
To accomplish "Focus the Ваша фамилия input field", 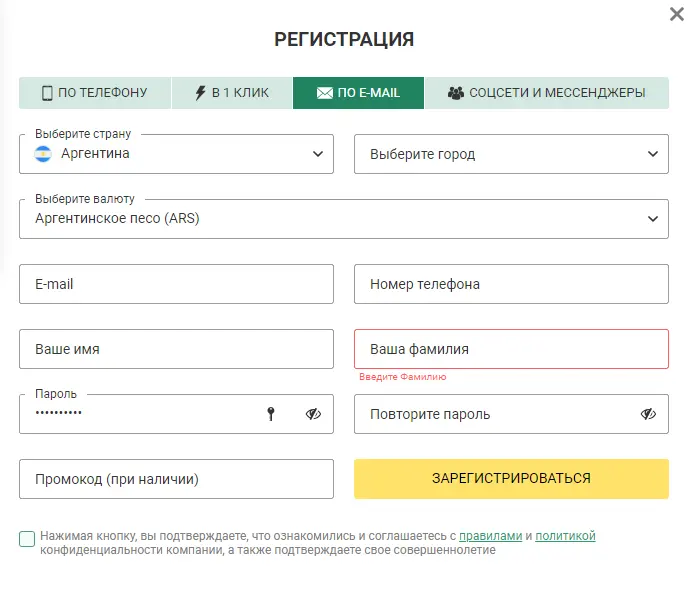I will pyautogui.click(x=511, y=349).
